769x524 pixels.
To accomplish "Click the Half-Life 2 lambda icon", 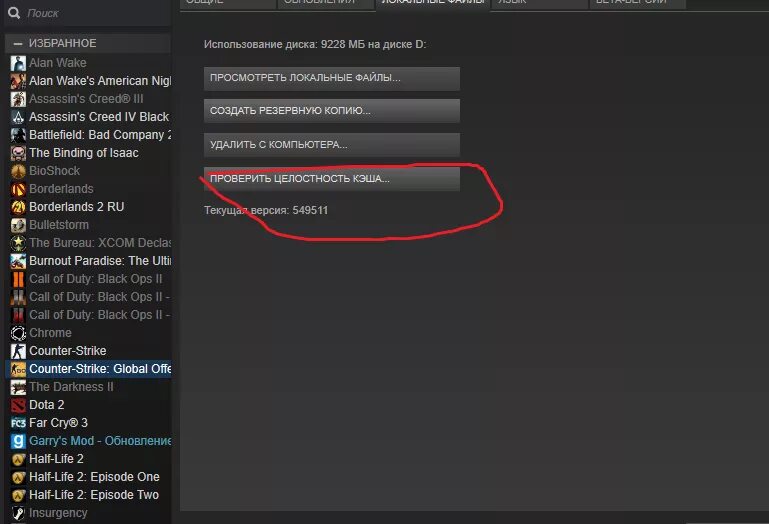I will point(18,459).
